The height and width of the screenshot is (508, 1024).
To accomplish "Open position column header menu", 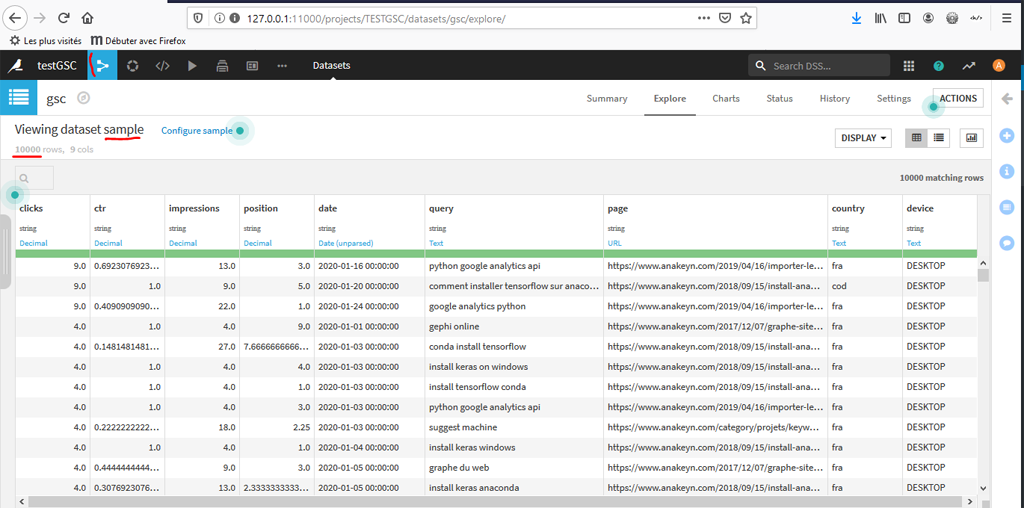I will [x=261, y=208].
